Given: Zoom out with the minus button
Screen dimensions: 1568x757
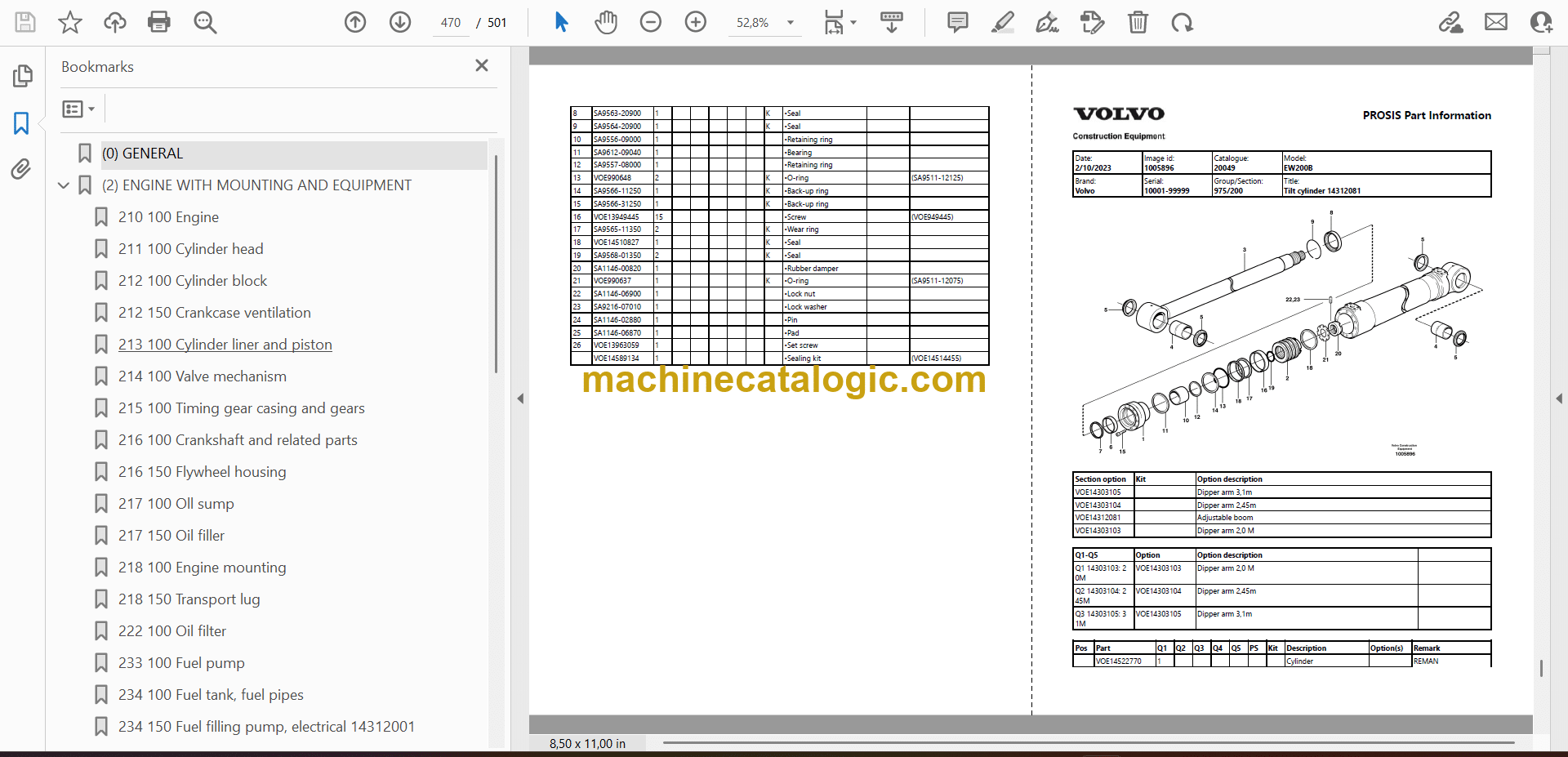Looking at the screenshot, I should click(x=651, y=22).
